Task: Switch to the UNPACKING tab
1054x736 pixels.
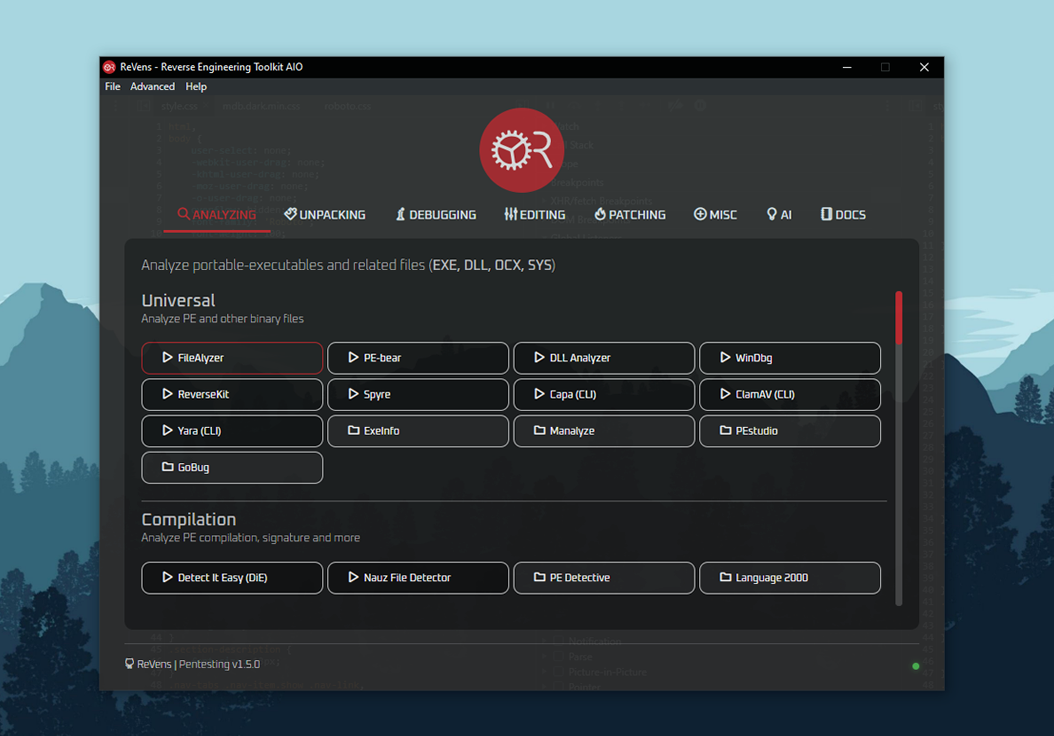Action: (x=325, y=214)
